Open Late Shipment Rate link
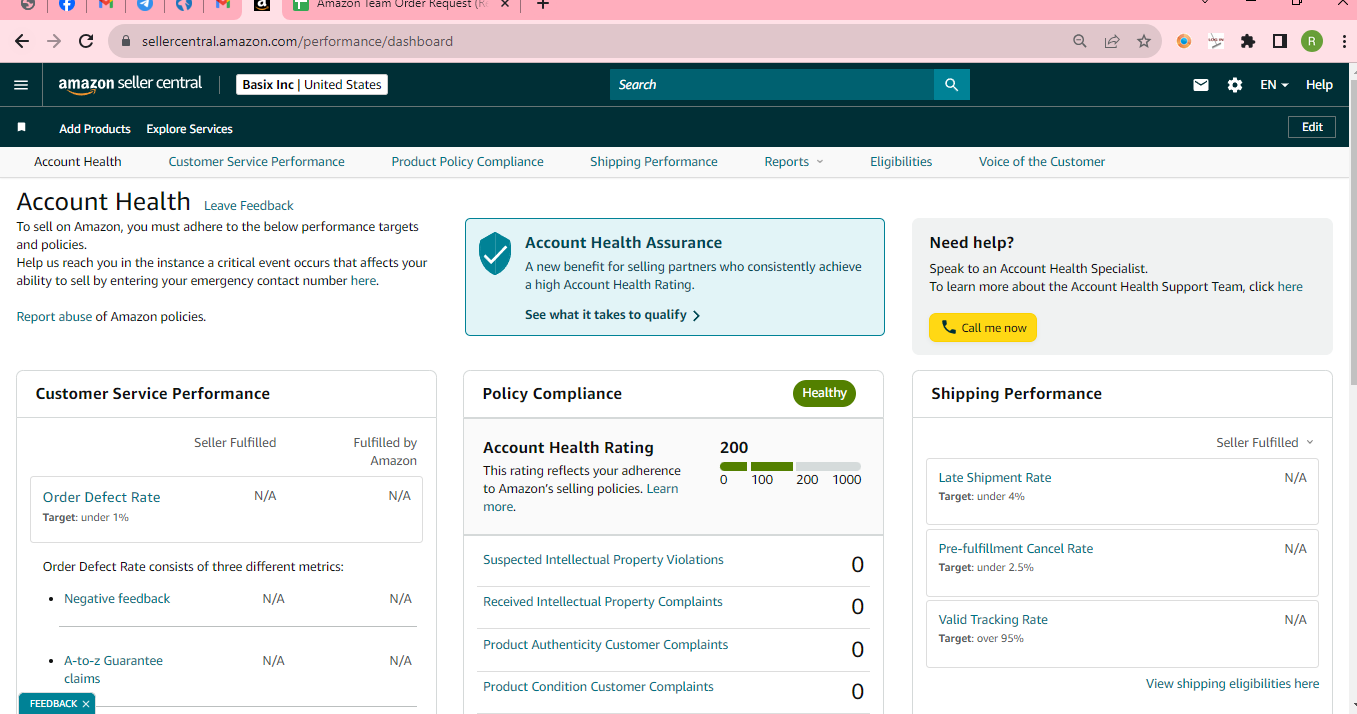The width and height of the screenshot is (1357, 714). tap(995, 478)
